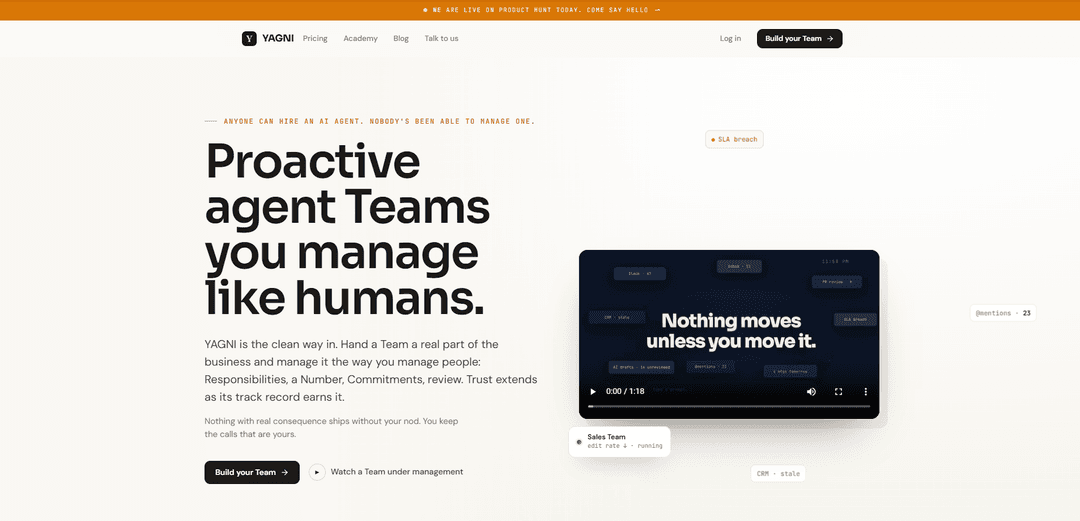Click header Build your Team button
The height and width of the screenshot is (521, 1080).
coord(799,39)
